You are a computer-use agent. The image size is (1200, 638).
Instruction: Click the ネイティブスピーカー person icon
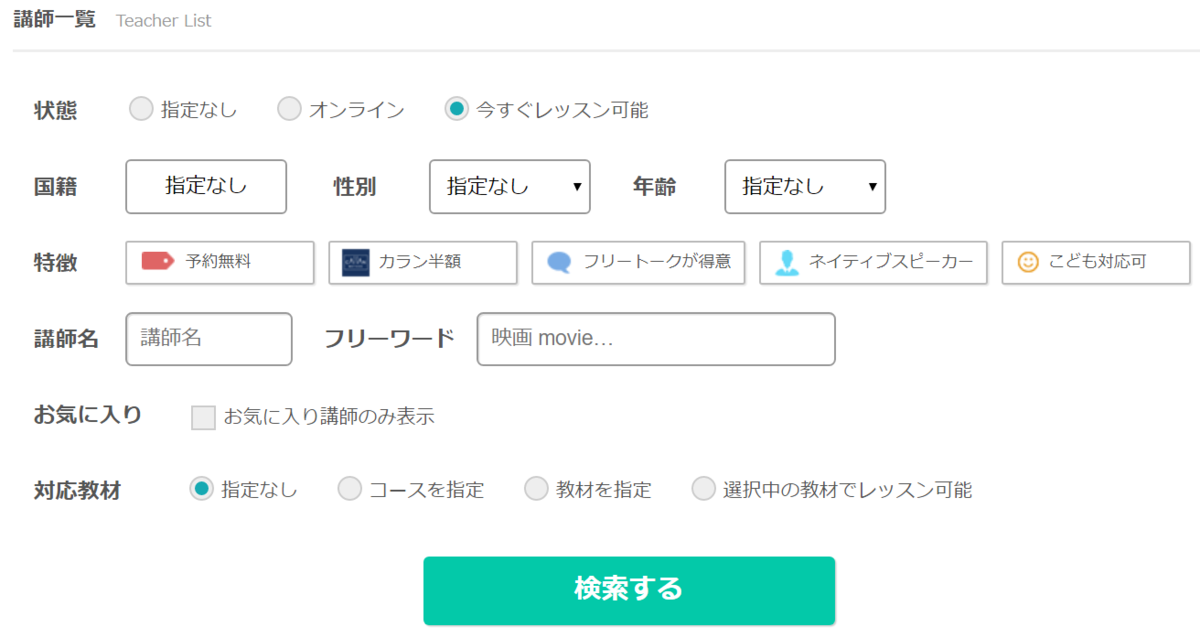pos(787,263)
